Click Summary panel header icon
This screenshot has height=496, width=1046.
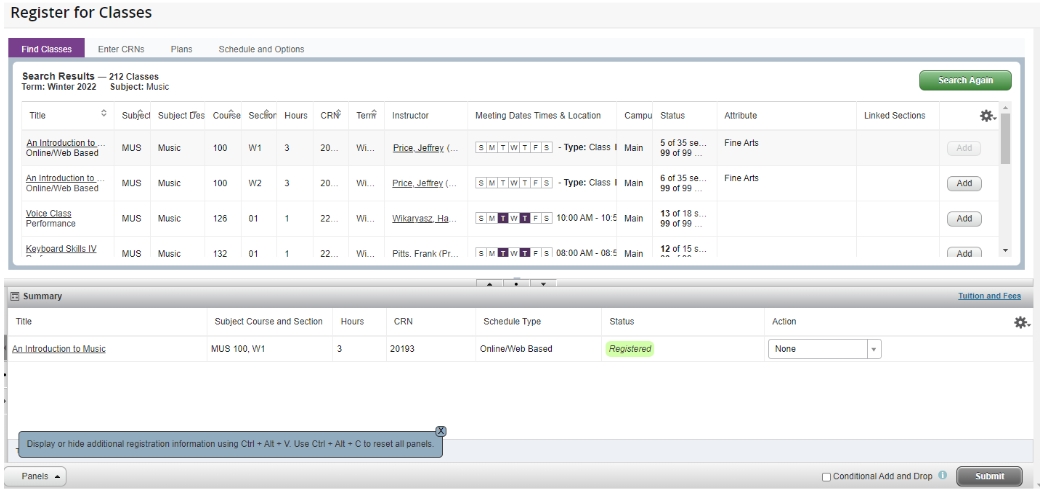[x=15, y=296]
